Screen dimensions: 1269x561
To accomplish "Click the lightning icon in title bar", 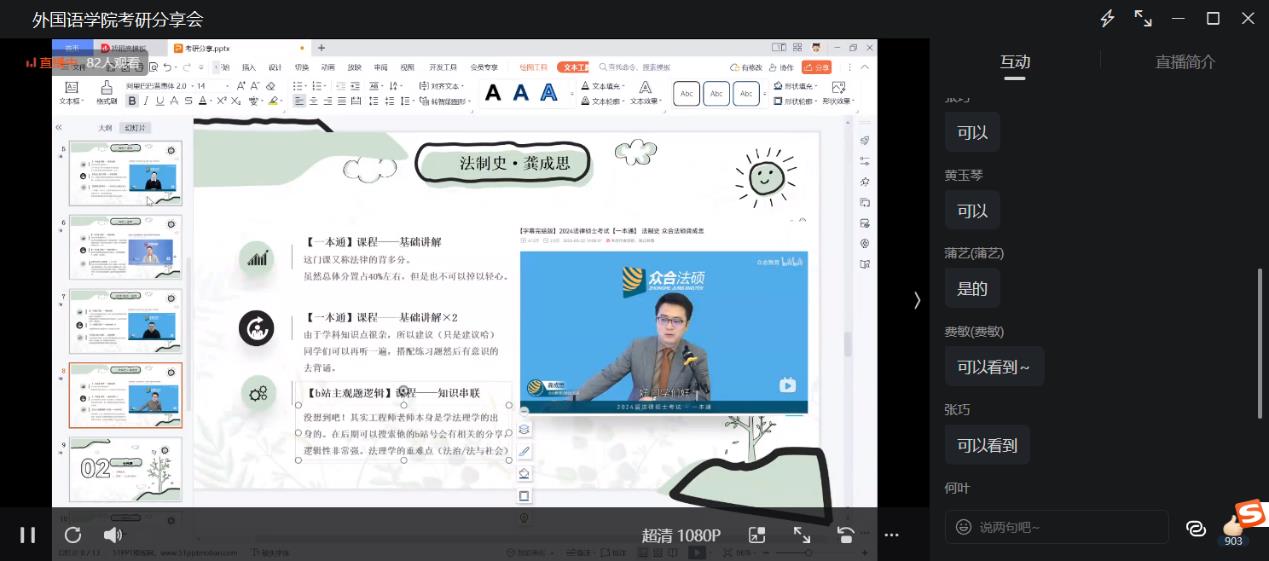I will coord(1107,18).
